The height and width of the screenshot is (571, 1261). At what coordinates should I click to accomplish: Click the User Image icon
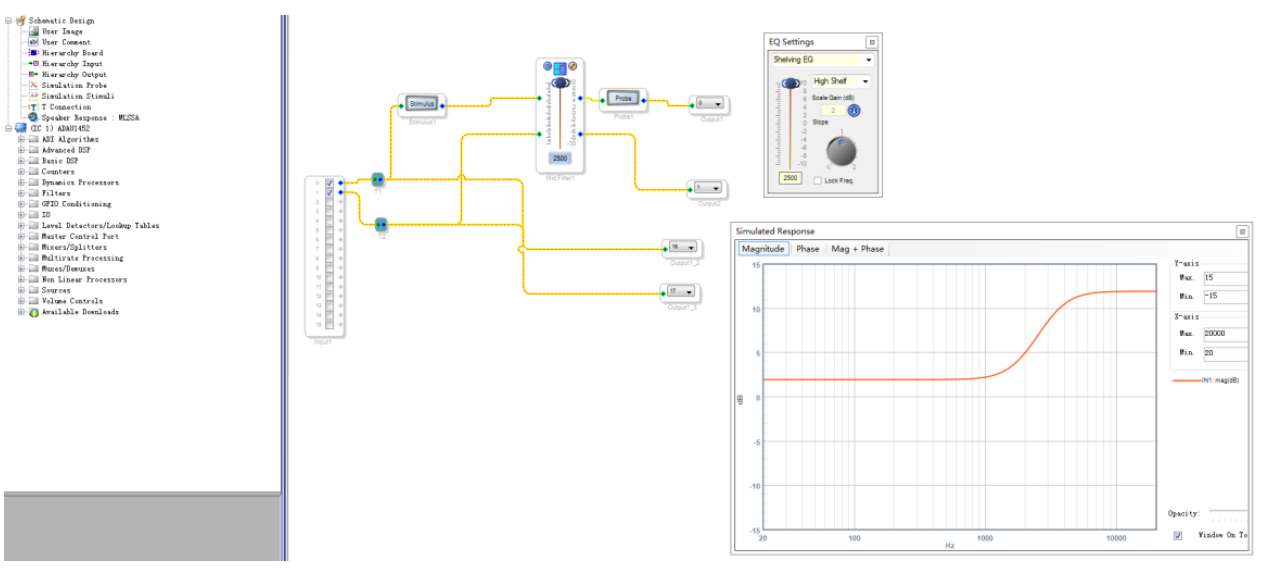click(33, 32)
